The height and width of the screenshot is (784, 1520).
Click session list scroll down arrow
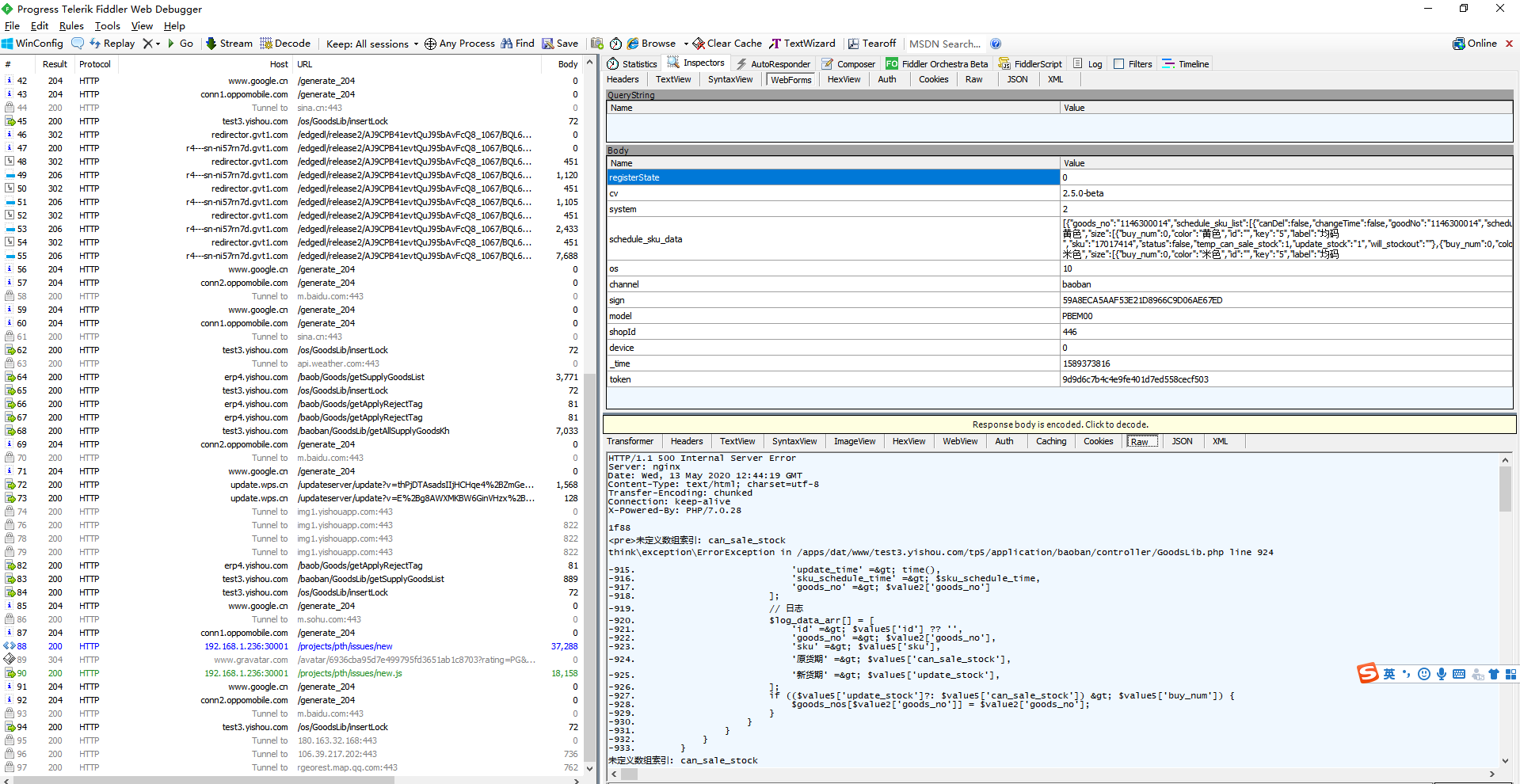[589, 767]
